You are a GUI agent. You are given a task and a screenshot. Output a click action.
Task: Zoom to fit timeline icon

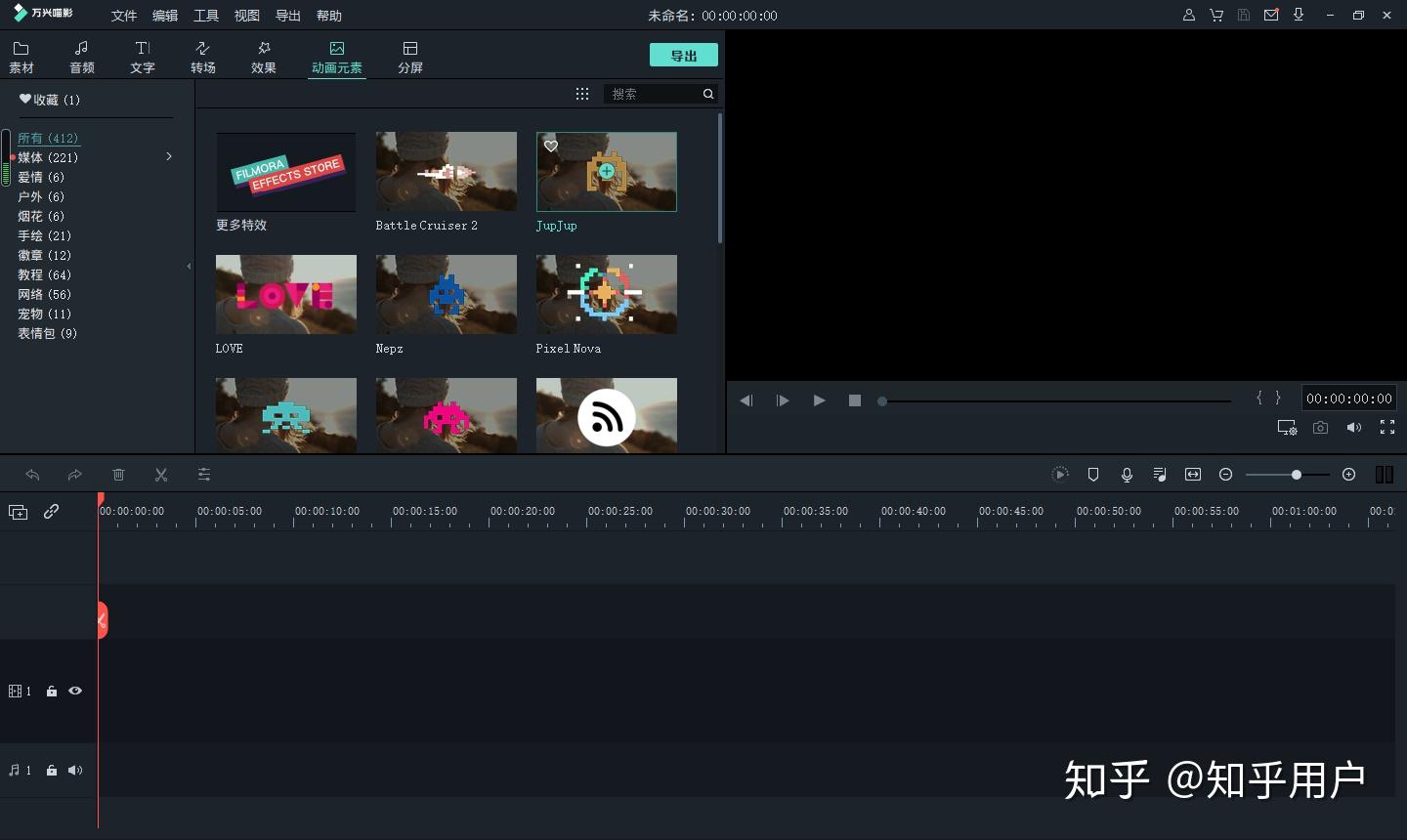(1193, 475)
